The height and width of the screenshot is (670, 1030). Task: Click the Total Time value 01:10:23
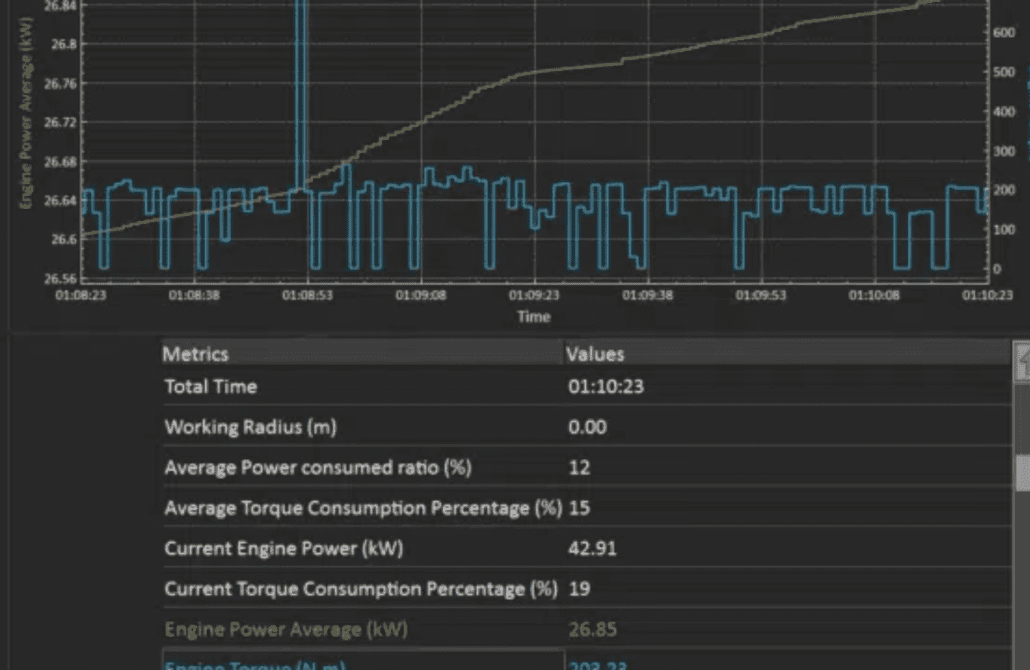pos(605,387)
